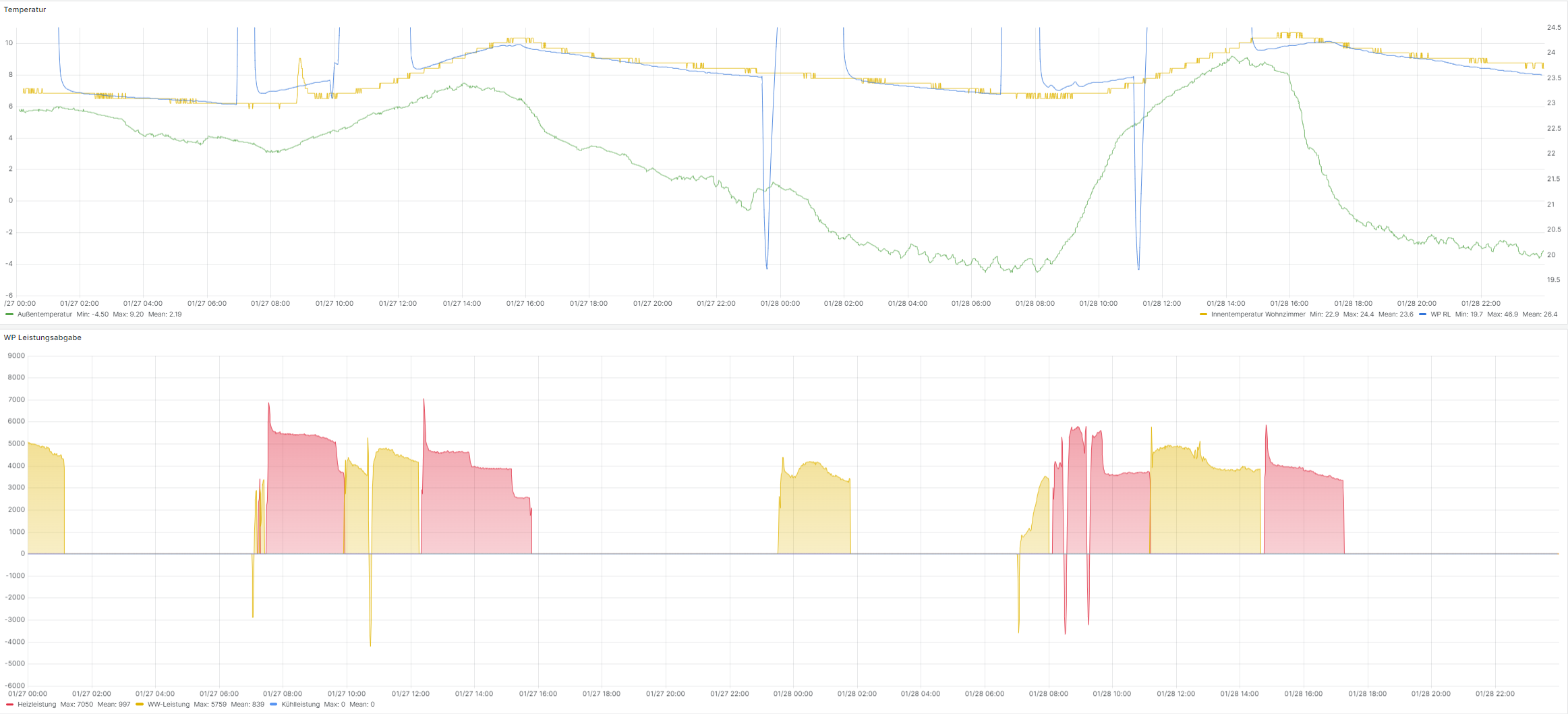Click the red Heizleistung legend color swatch
The image size is (1568, 714).
[x=9, y=705]
